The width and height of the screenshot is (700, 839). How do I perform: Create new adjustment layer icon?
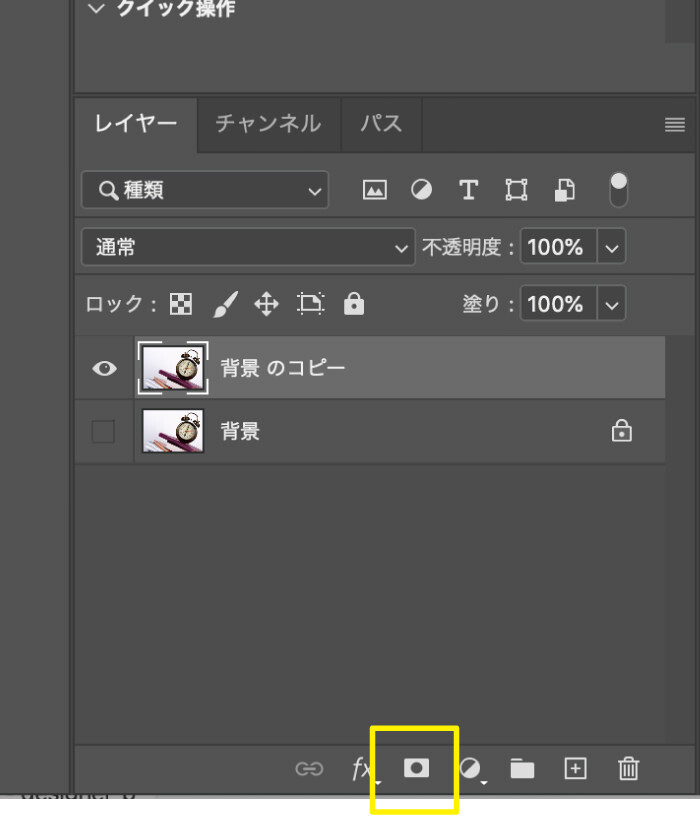[470, 768]
